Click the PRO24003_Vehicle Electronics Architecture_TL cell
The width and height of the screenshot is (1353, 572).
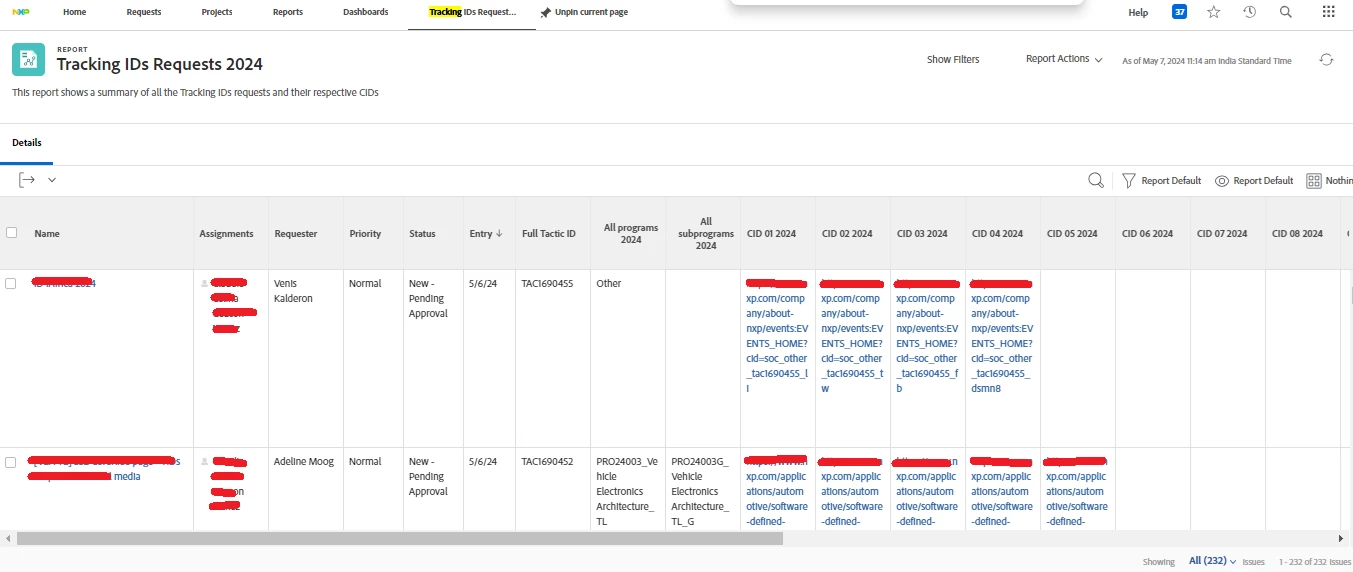(627, 491)
